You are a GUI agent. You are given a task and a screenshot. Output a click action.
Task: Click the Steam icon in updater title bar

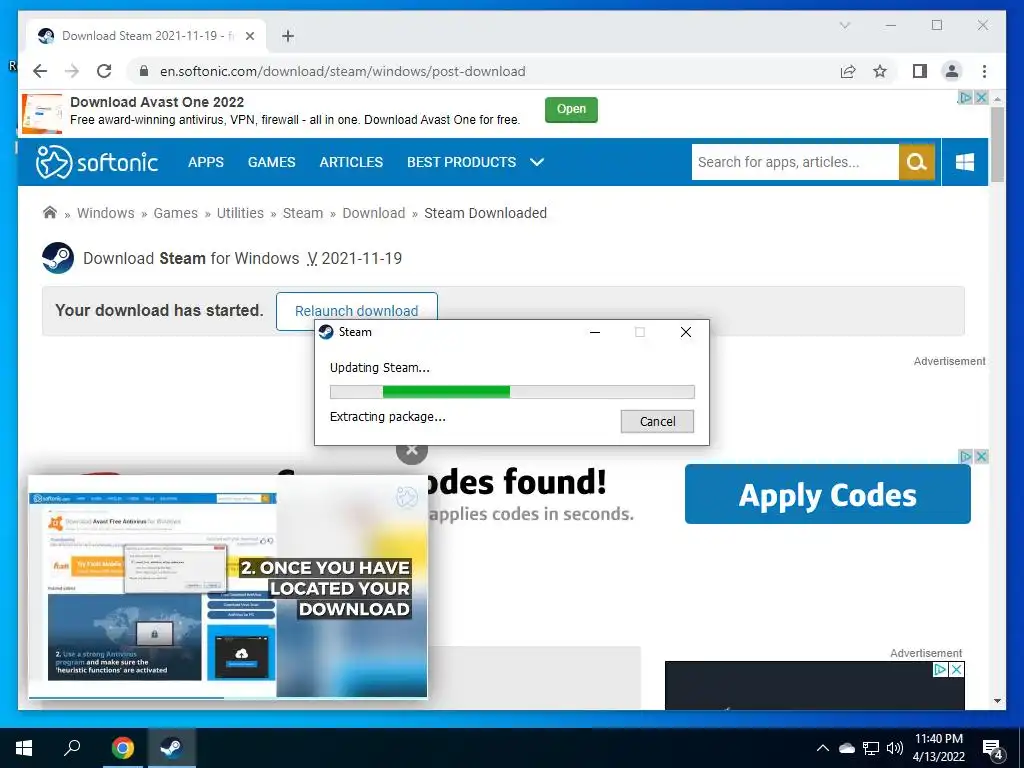326,332
